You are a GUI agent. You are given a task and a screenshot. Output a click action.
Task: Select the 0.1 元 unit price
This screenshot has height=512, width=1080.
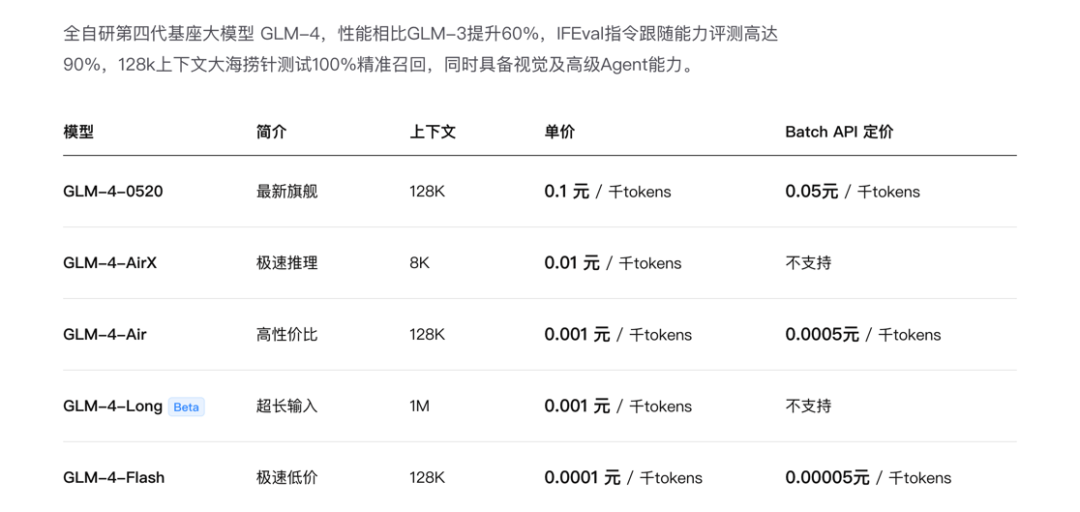pyautogui.click(x=567, y=191)
